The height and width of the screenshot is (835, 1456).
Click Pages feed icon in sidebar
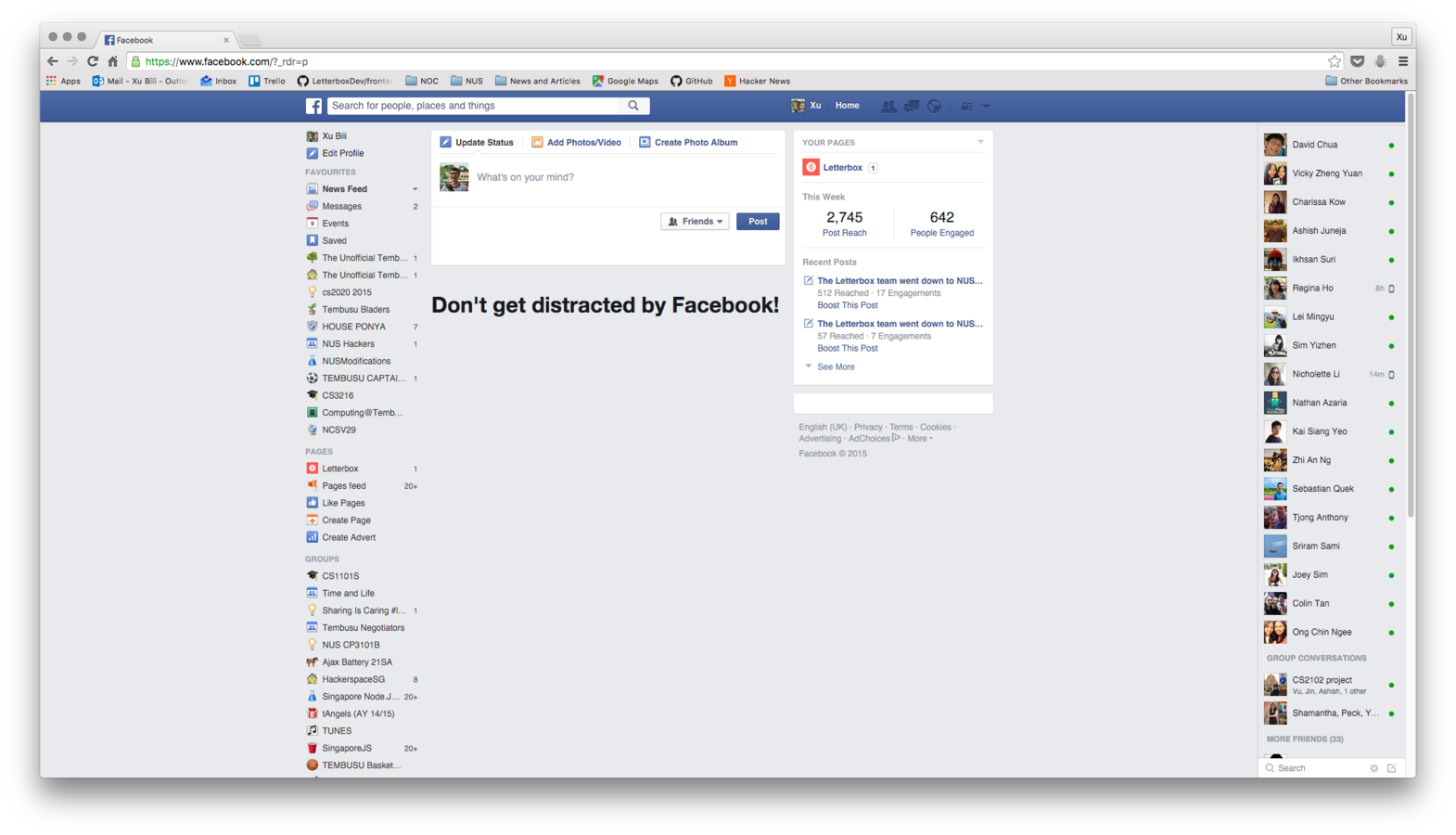[313, 485]
